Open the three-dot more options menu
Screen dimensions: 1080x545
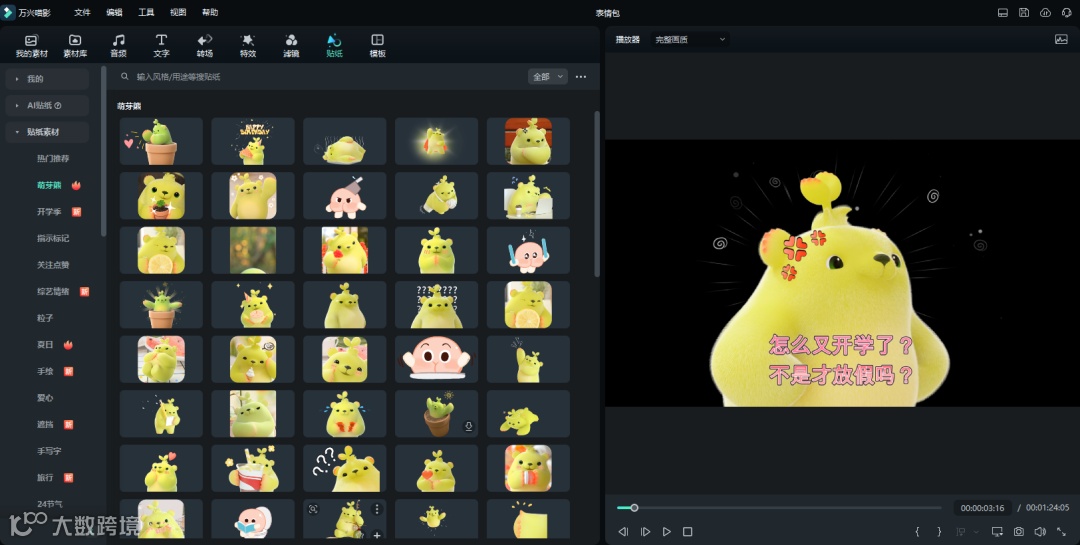(x=581, y=76)
